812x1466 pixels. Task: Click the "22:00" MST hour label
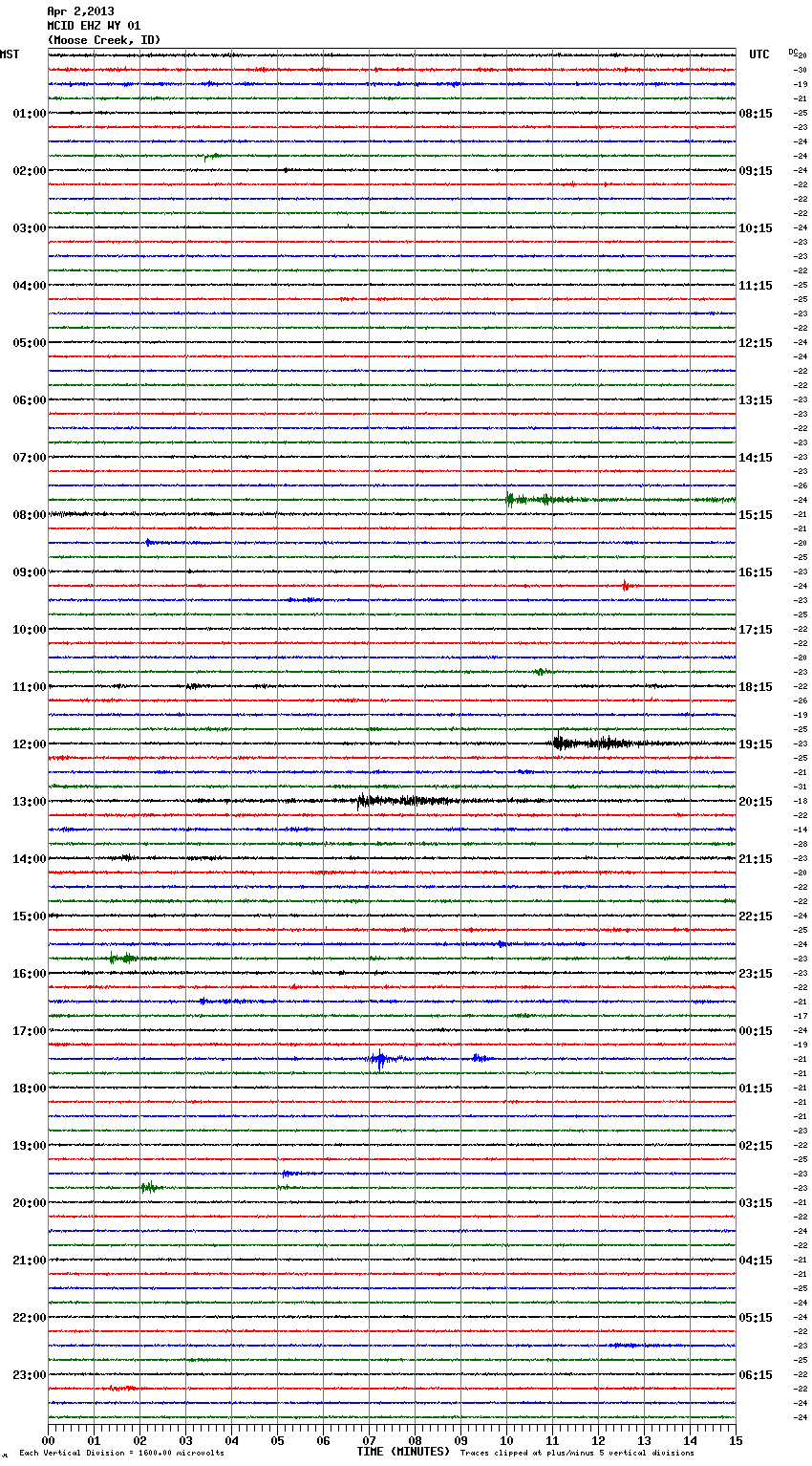click(x=29, y=1318)
